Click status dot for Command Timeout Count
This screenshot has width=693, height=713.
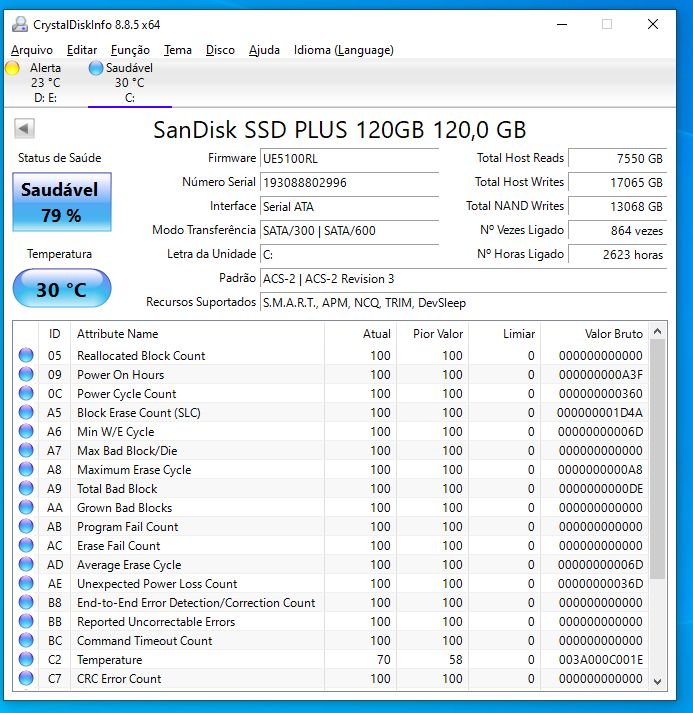(x=26, y=640)
